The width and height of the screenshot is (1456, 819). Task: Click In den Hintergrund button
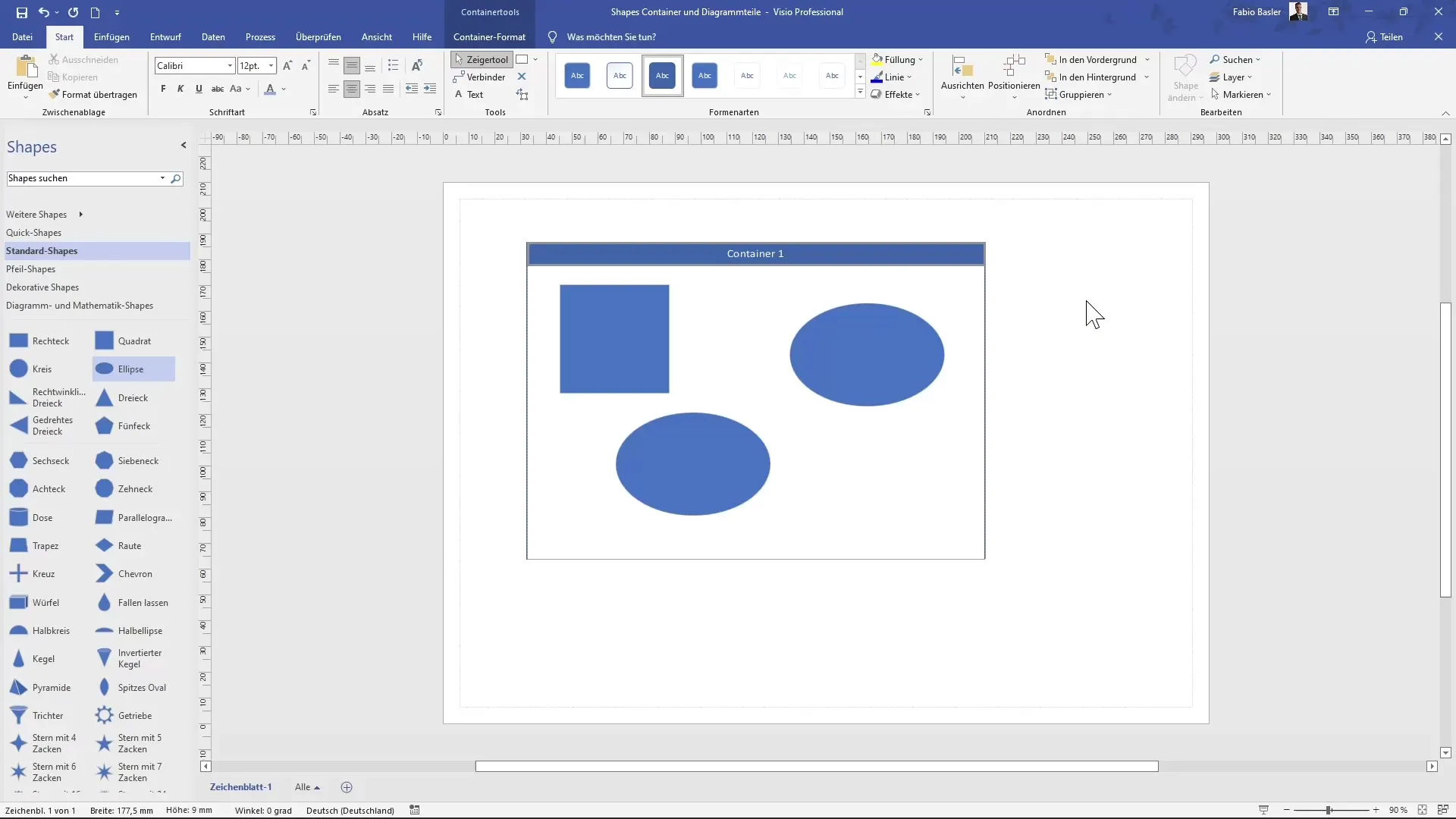(x=1090, y=77)
